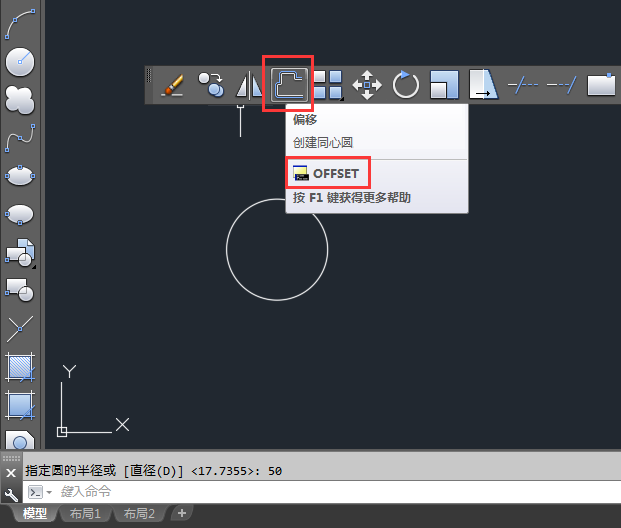The width and height of the screenshot is (621, 528).
Task: Select the Point tool
Action: 20,328
